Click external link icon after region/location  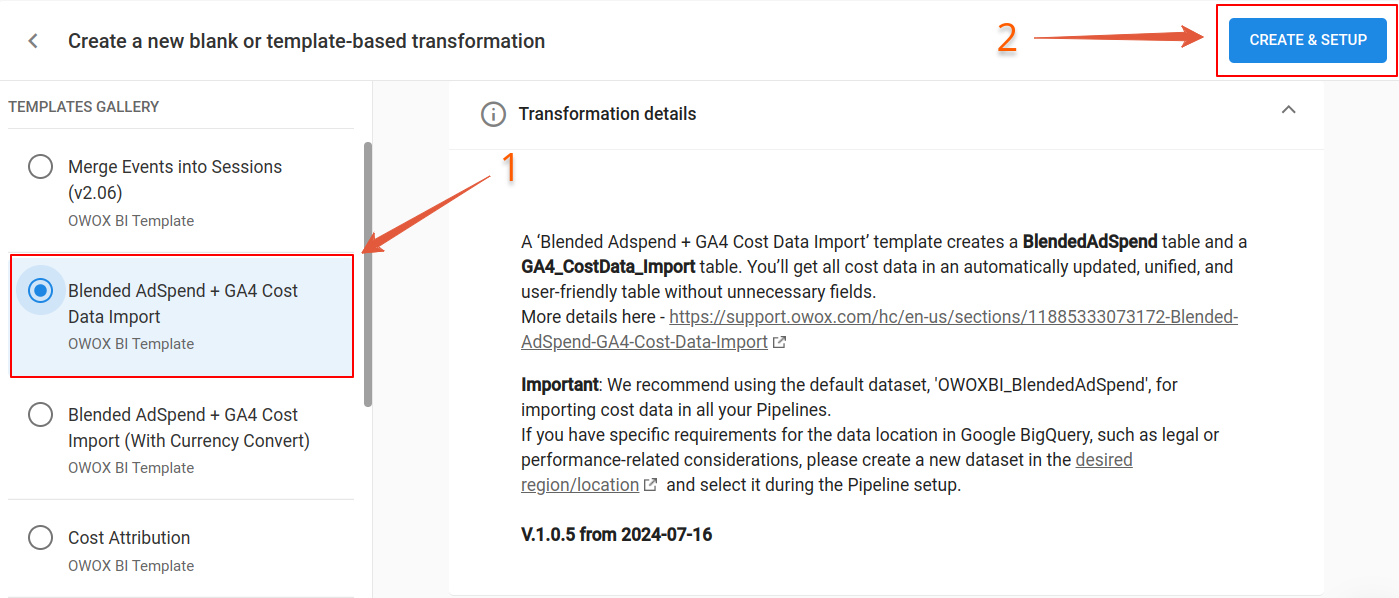(650, 486)
